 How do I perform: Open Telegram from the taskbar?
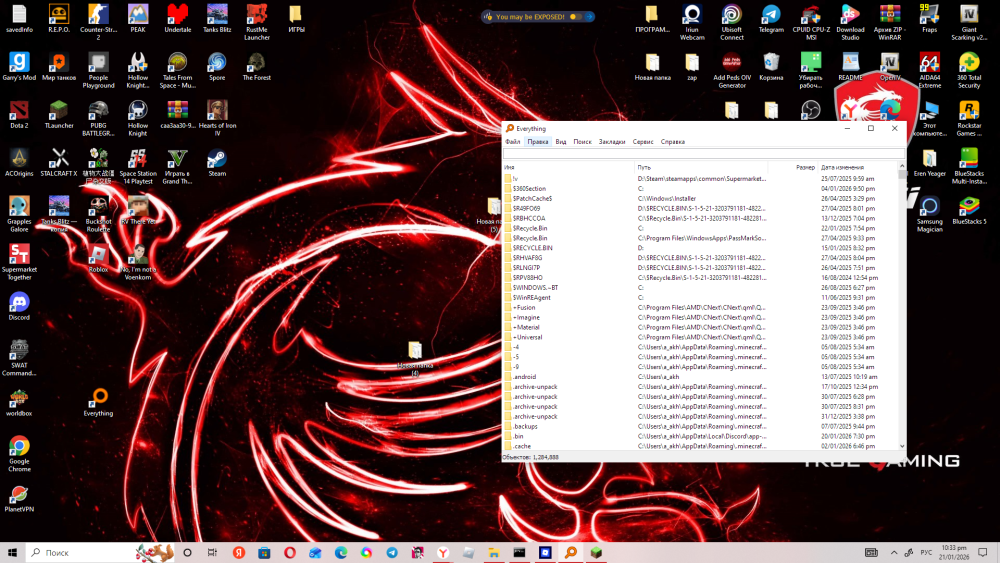[x=392, y=552]
